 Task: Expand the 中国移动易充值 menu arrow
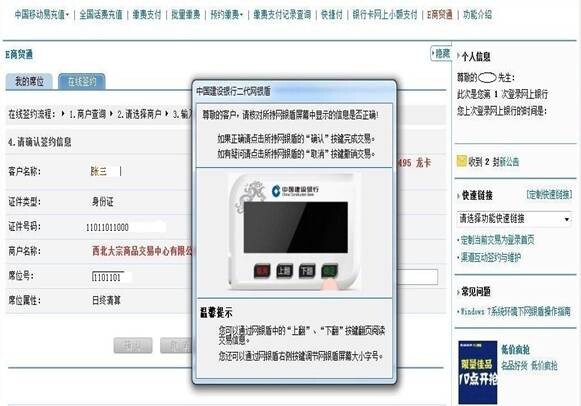67,15
